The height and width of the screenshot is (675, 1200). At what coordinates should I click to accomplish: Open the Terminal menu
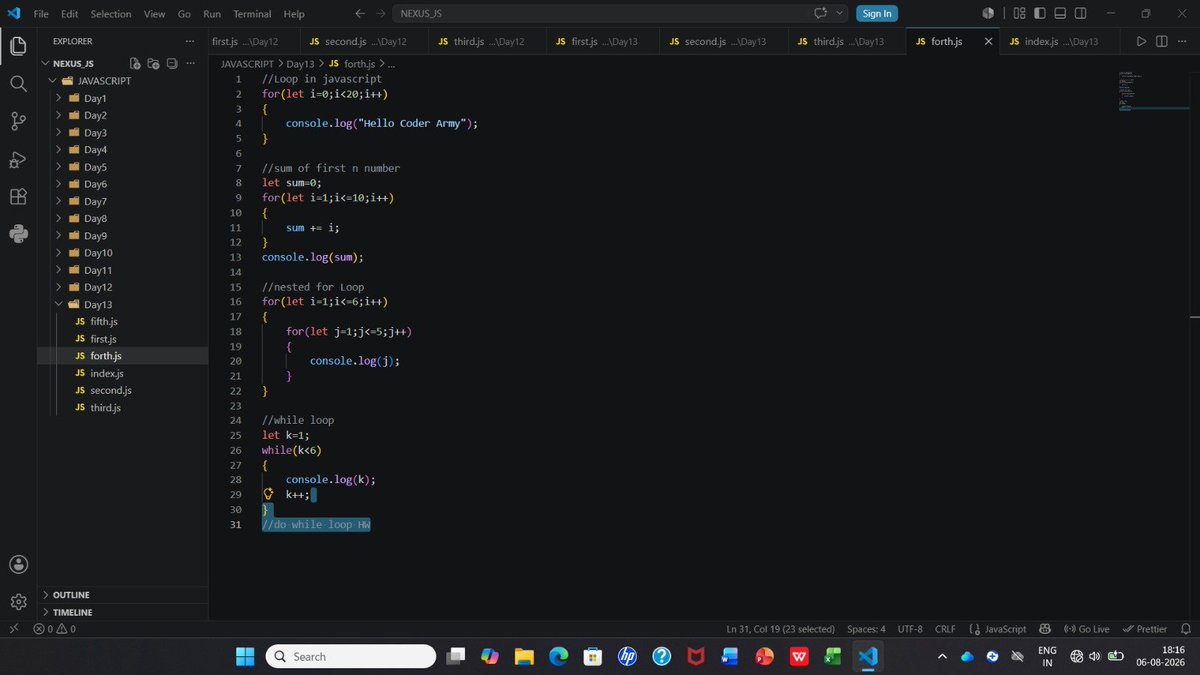click(x=252, y=14)
